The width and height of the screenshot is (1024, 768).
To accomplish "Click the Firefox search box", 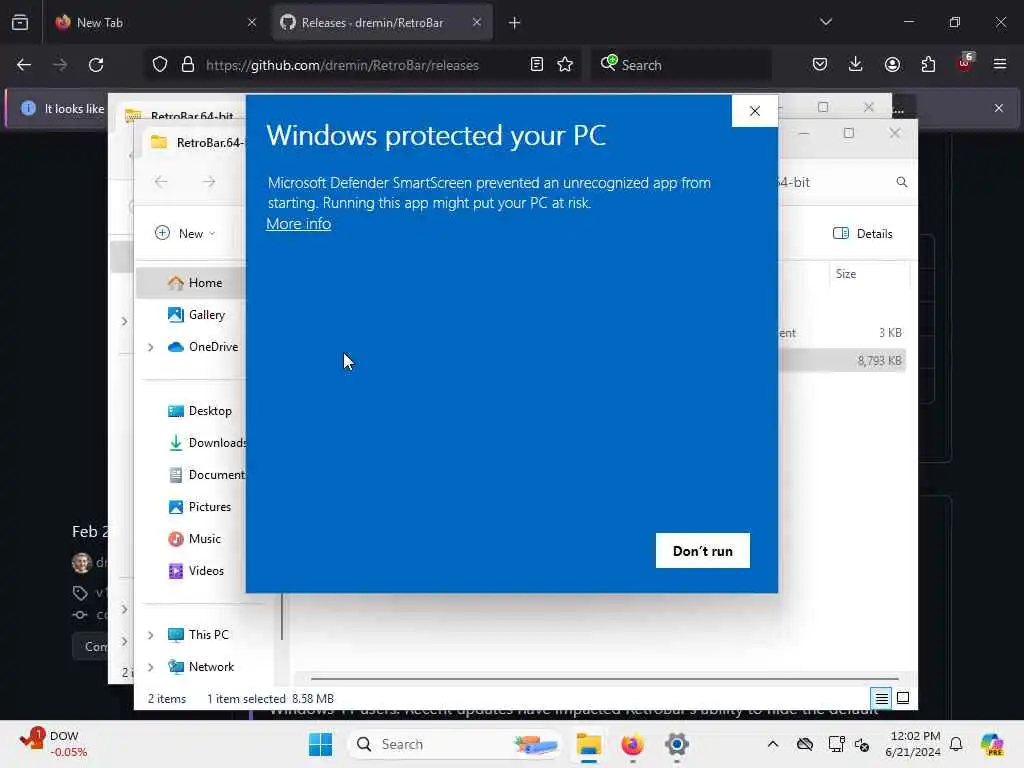I will click(681, 65).
